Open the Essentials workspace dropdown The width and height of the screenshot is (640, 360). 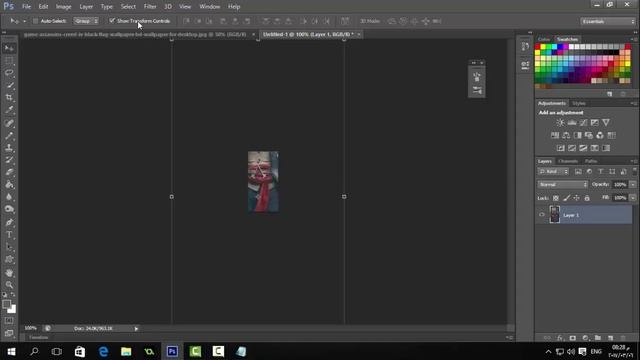click(608, 21)
